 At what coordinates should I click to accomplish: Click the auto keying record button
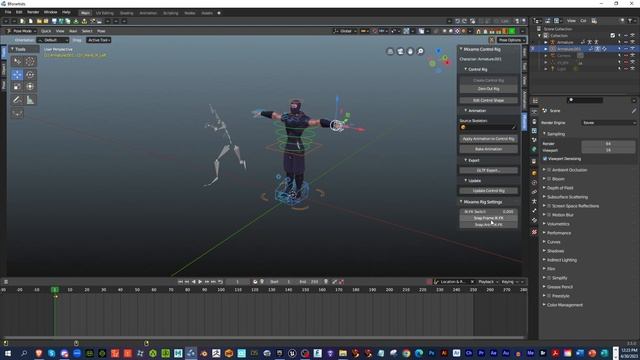[429, 282]
